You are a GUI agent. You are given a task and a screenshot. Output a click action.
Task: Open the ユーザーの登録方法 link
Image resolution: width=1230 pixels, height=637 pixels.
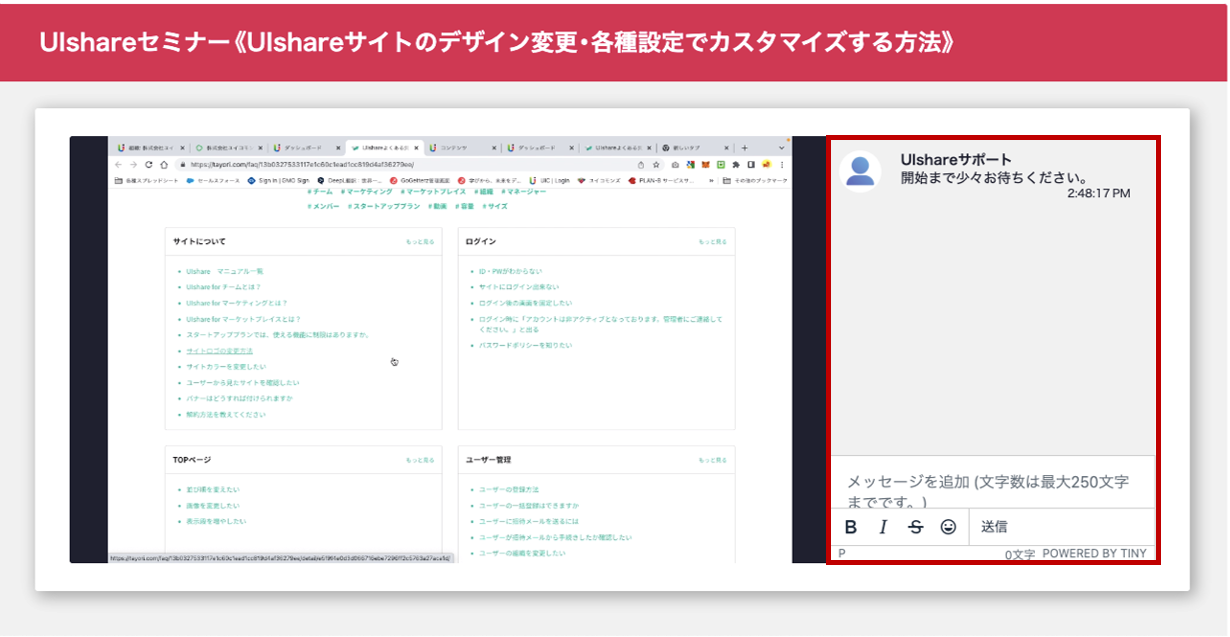(x=509, y=489)
